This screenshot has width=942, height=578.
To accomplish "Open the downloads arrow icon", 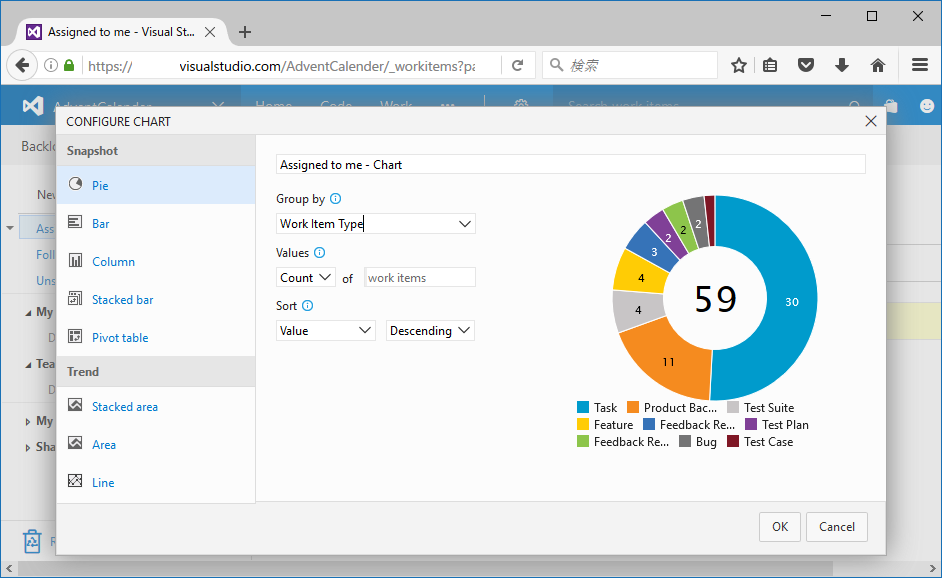I will click(842, 65).
